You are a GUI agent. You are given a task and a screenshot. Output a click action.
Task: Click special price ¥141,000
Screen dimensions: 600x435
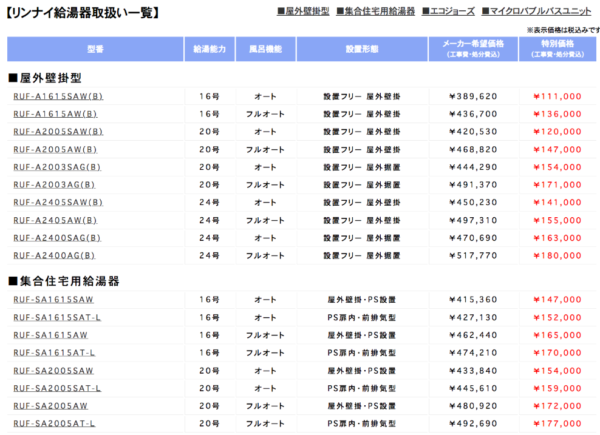coord(558,202)
